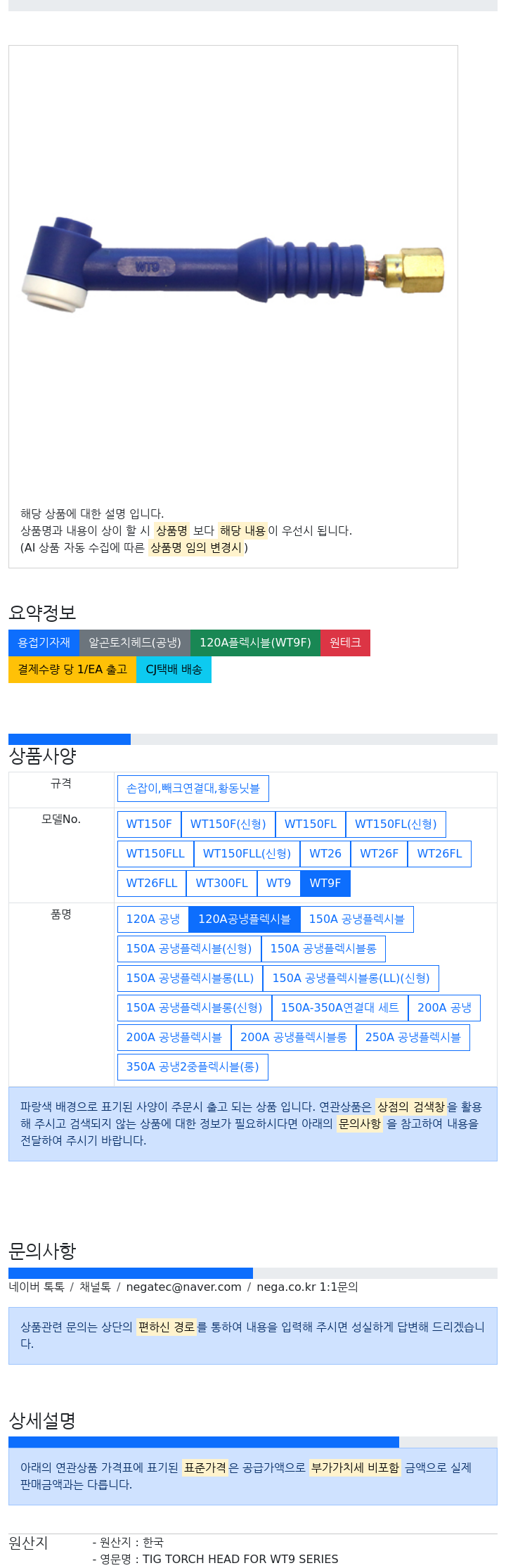506x1568 pixels.
Task: Select the red 원테크 brand tag
Action: [x=345, y=643]
